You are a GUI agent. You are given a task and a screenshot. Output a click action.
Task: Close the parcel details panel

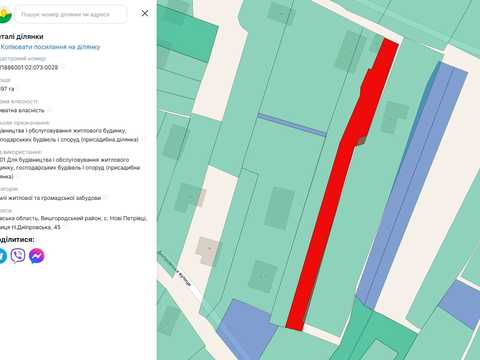pyautogui.click(x=145, y=13)
